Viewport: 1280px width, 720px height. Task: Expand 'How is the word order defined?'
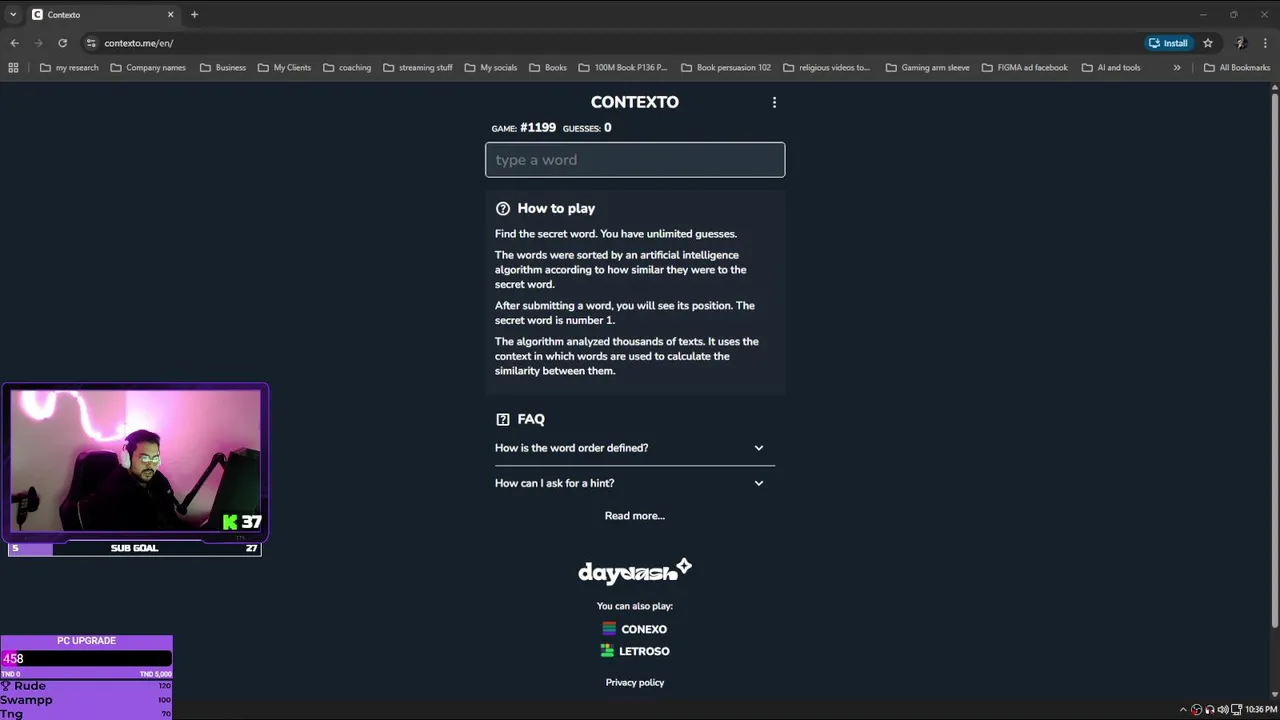(635, 448)
